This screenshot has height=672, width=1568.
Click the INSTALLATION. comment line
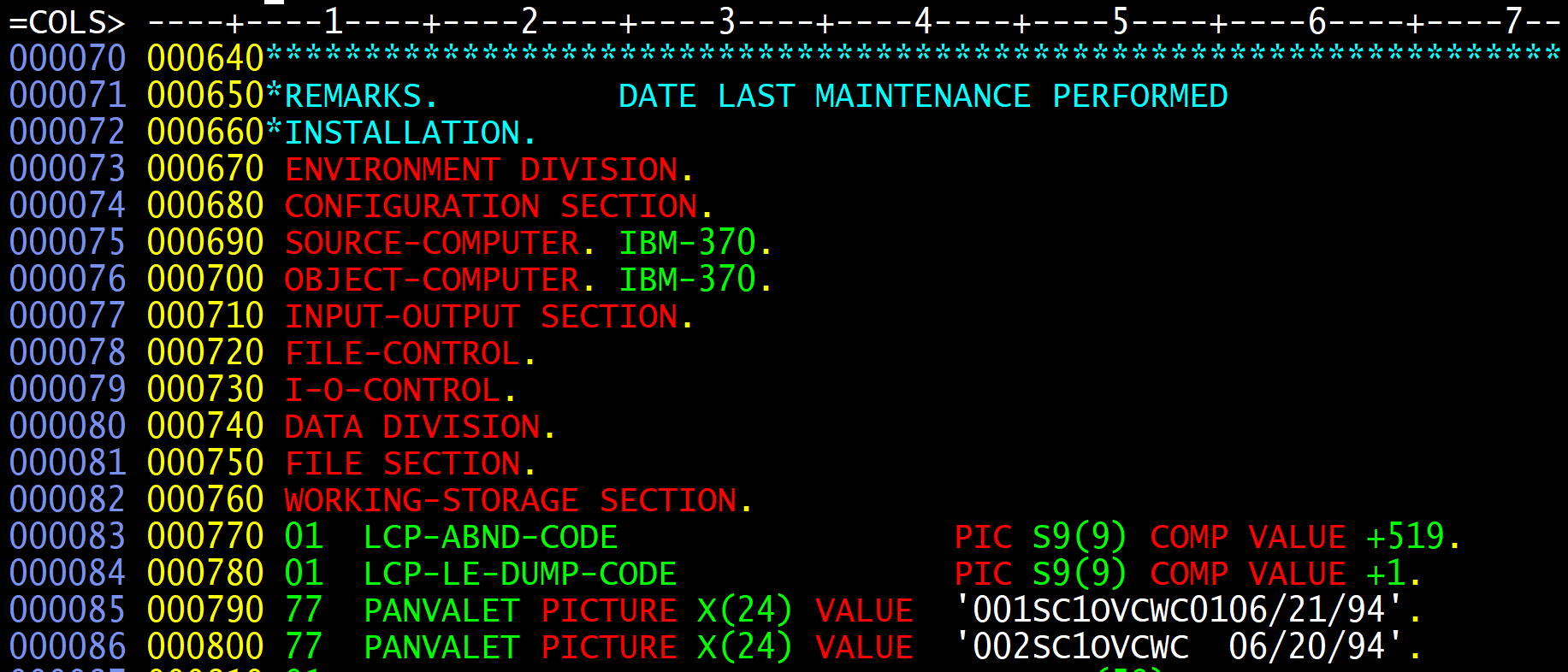pos(411,133)
